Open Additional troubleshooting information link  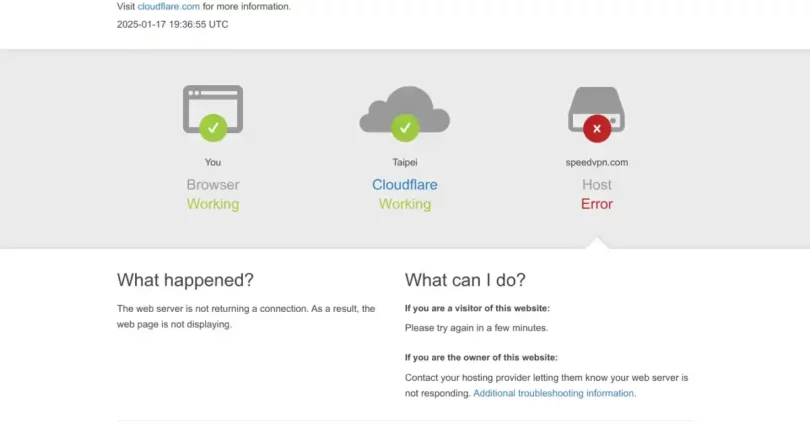click(x=553, y=393)
